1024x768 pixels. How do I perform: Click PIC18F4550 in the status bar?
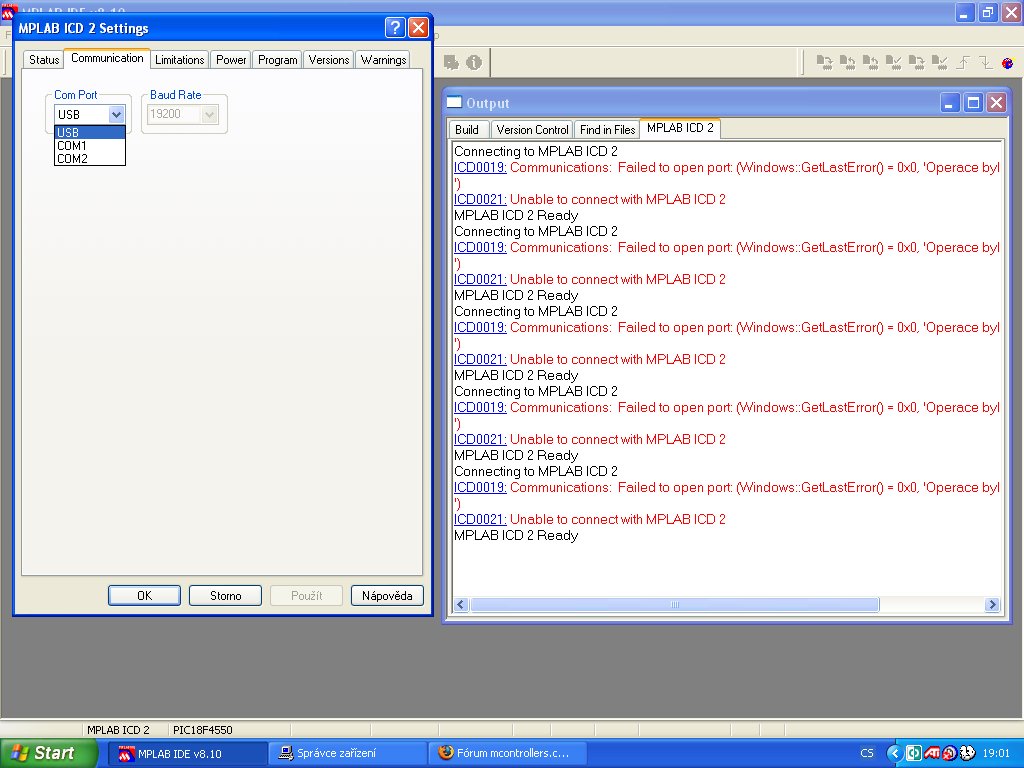[202, 730]
